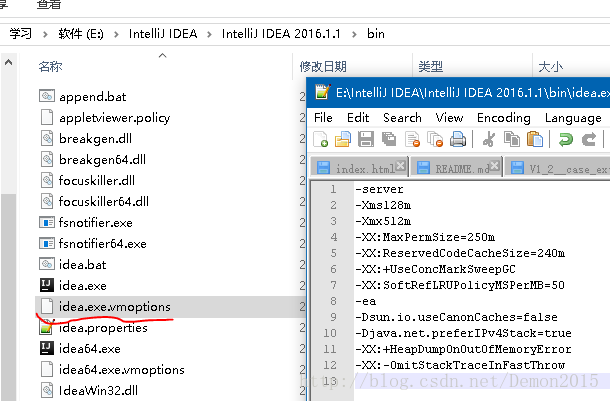
Task: Click the Notepad++ title bar application icon
Action: click(x=323, y=92)
